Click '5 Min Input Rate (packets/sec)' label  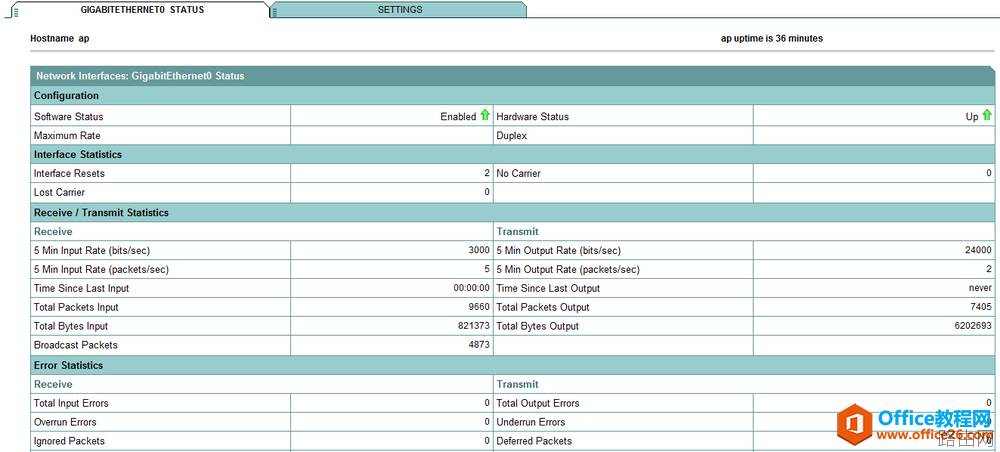(101, 270)
